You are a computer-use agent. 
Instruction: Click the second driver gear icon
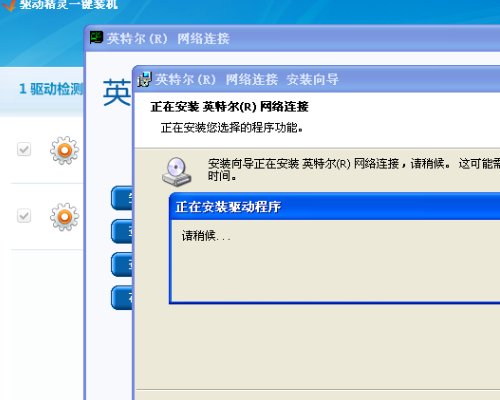click(64, 217)
